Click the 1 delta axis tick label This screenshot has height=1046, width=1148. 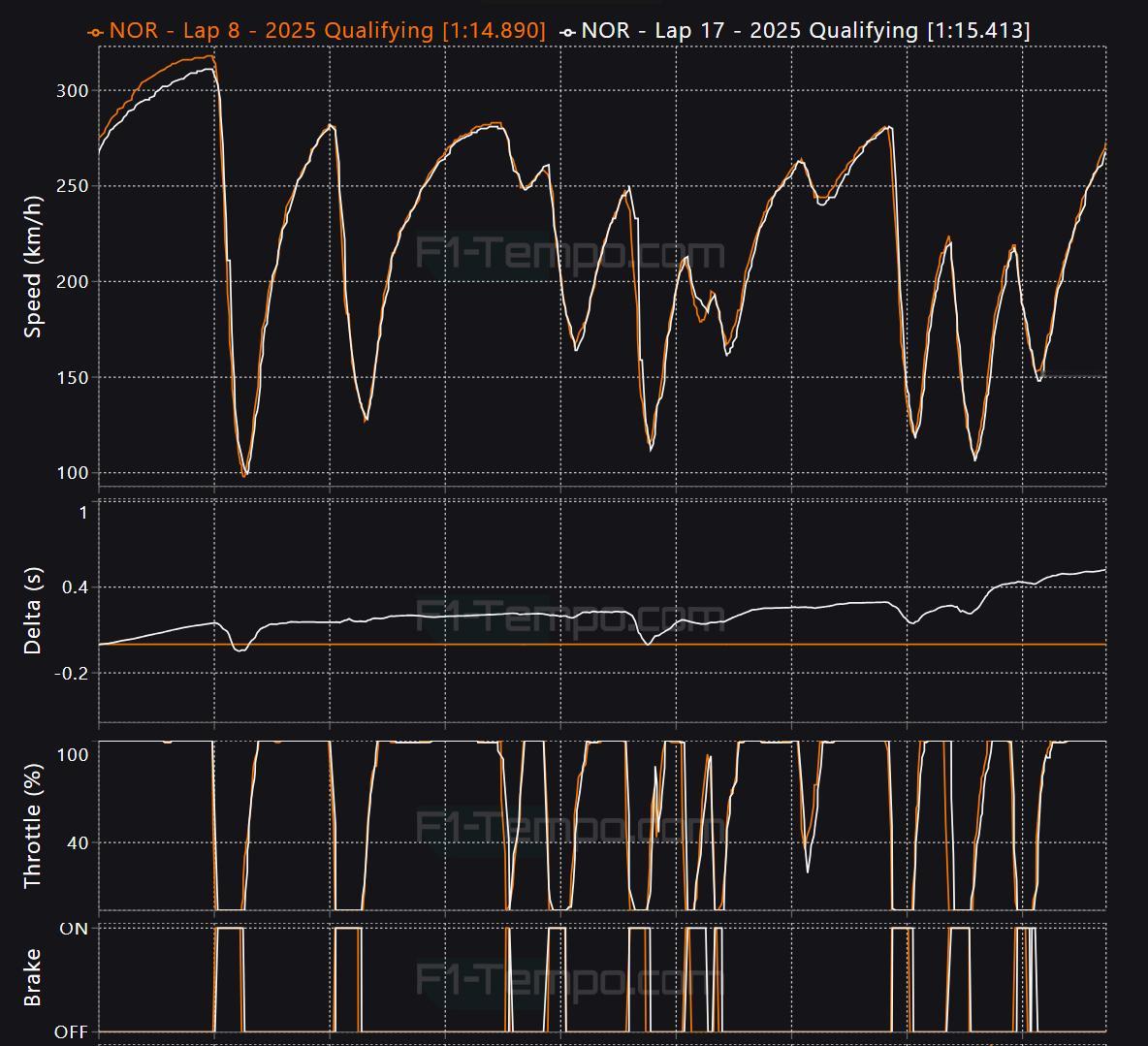coord(83,513)
